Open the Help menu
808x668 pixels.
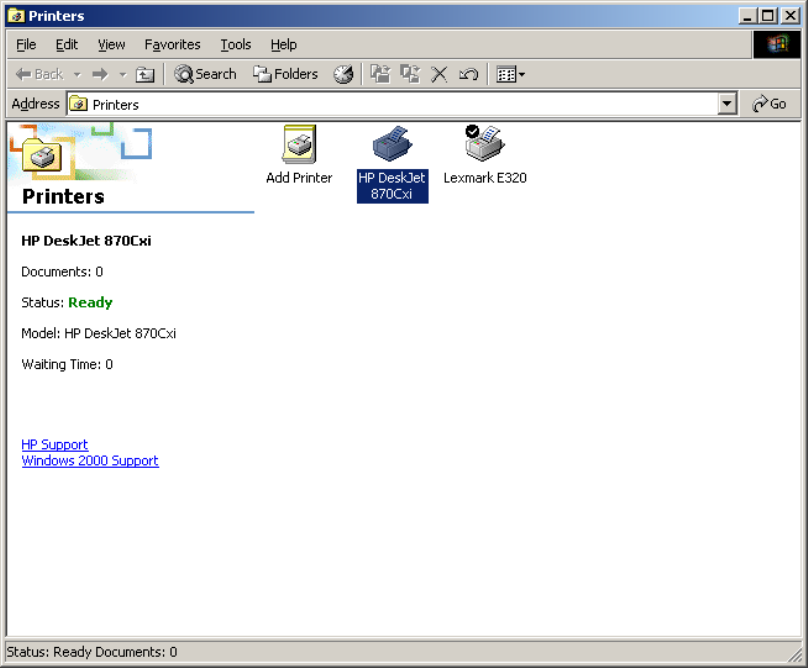tap(283, 45)
